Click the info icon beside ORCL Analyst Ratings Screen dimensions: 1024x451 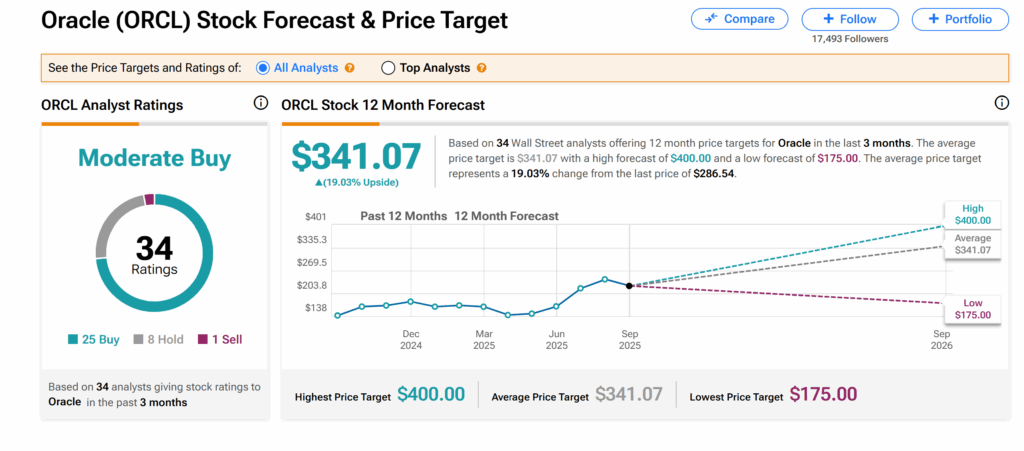(x=260, y=104)
